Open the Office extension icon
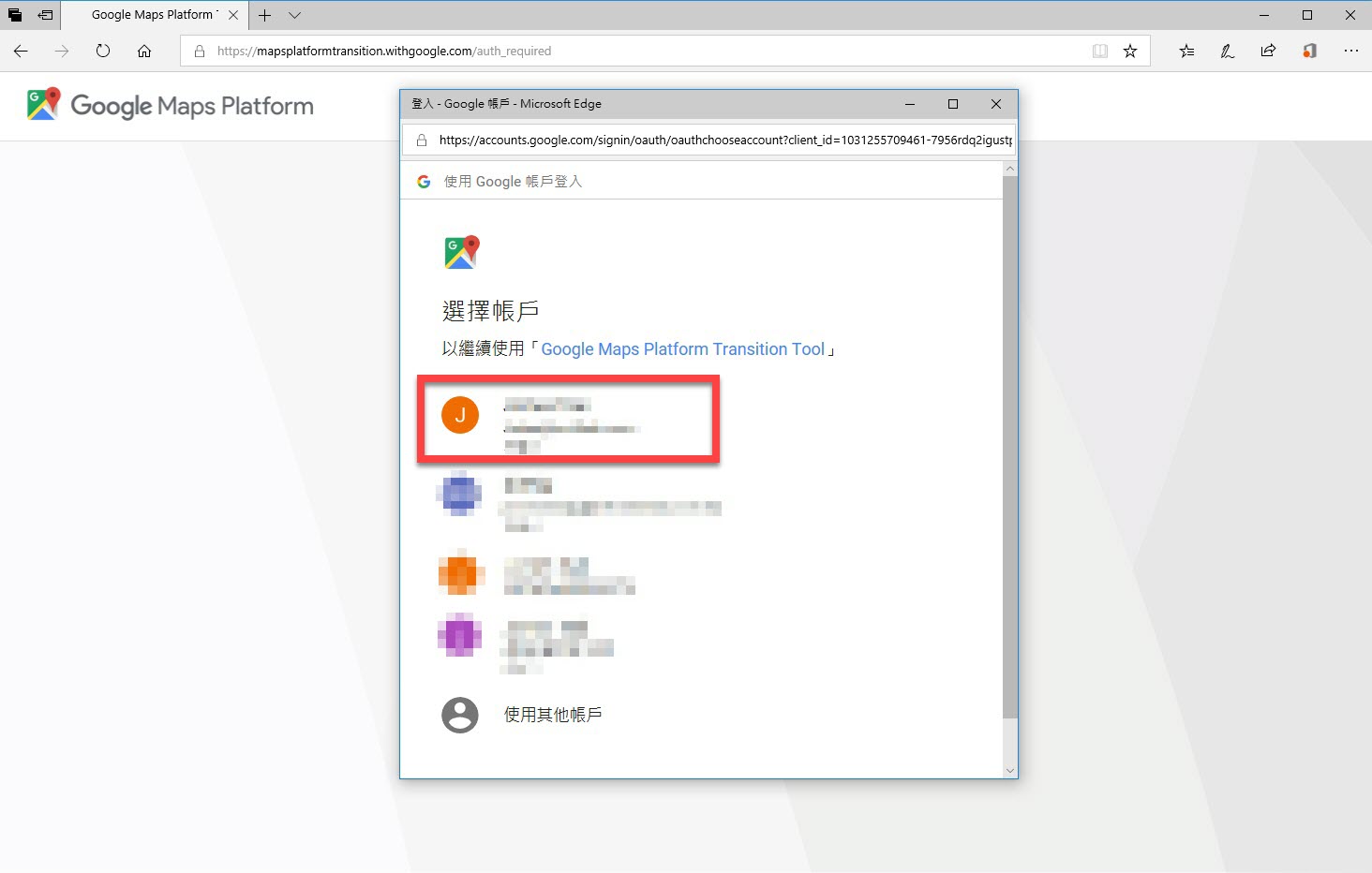This screenshot has width=1372, height=873. tap(1309, 52)
